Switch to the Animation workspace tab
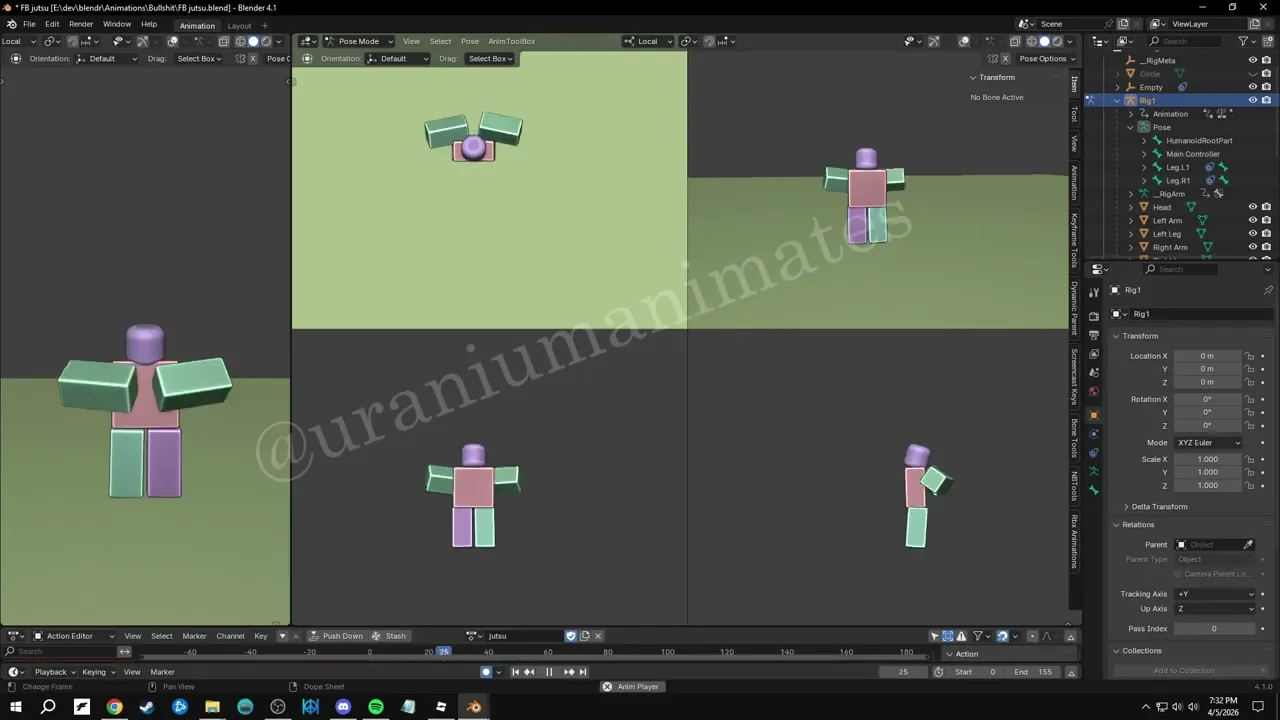 click(197, 26)
